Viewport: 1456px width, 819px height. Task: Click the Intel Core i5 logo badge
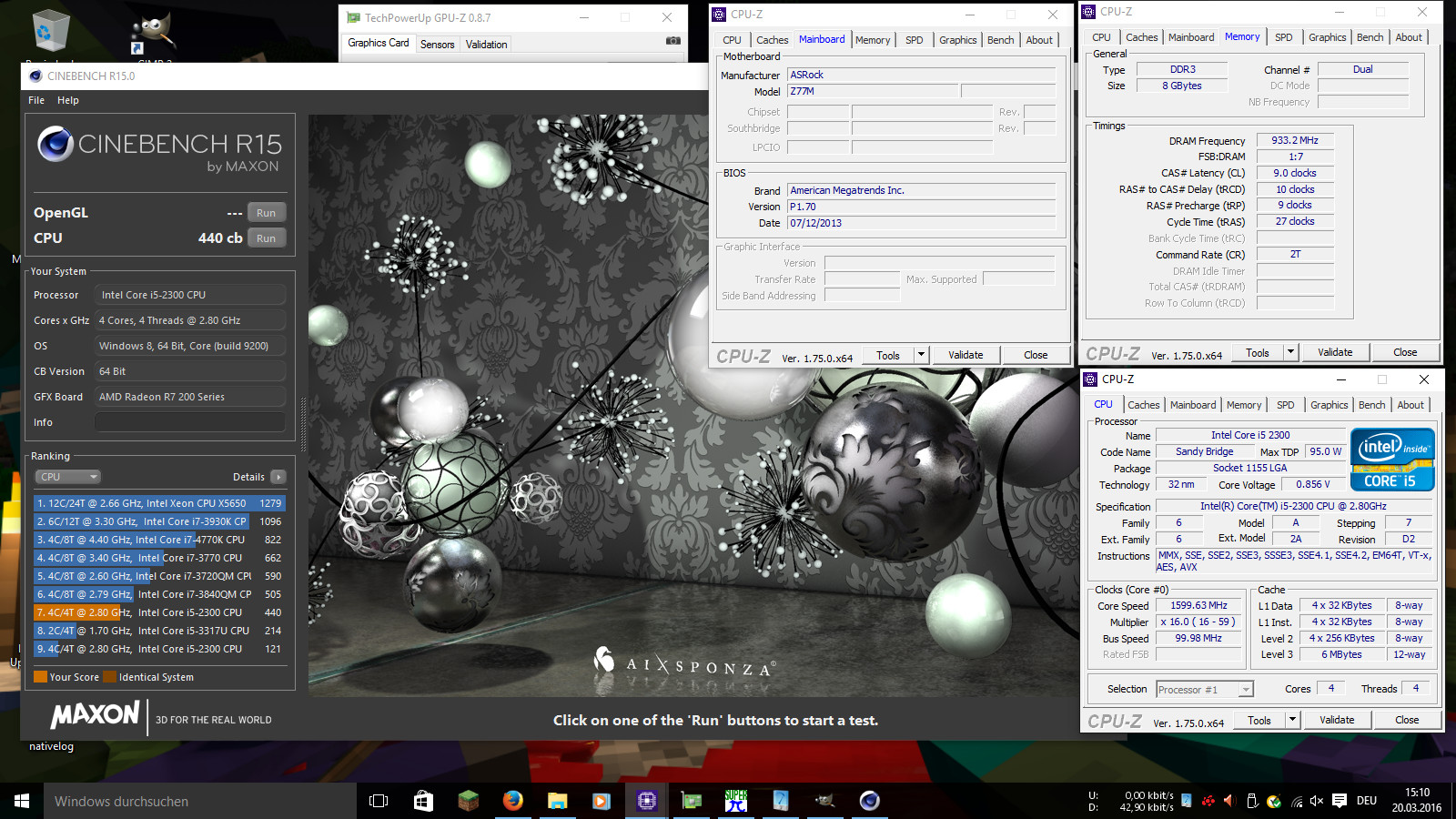[1392, 460]
